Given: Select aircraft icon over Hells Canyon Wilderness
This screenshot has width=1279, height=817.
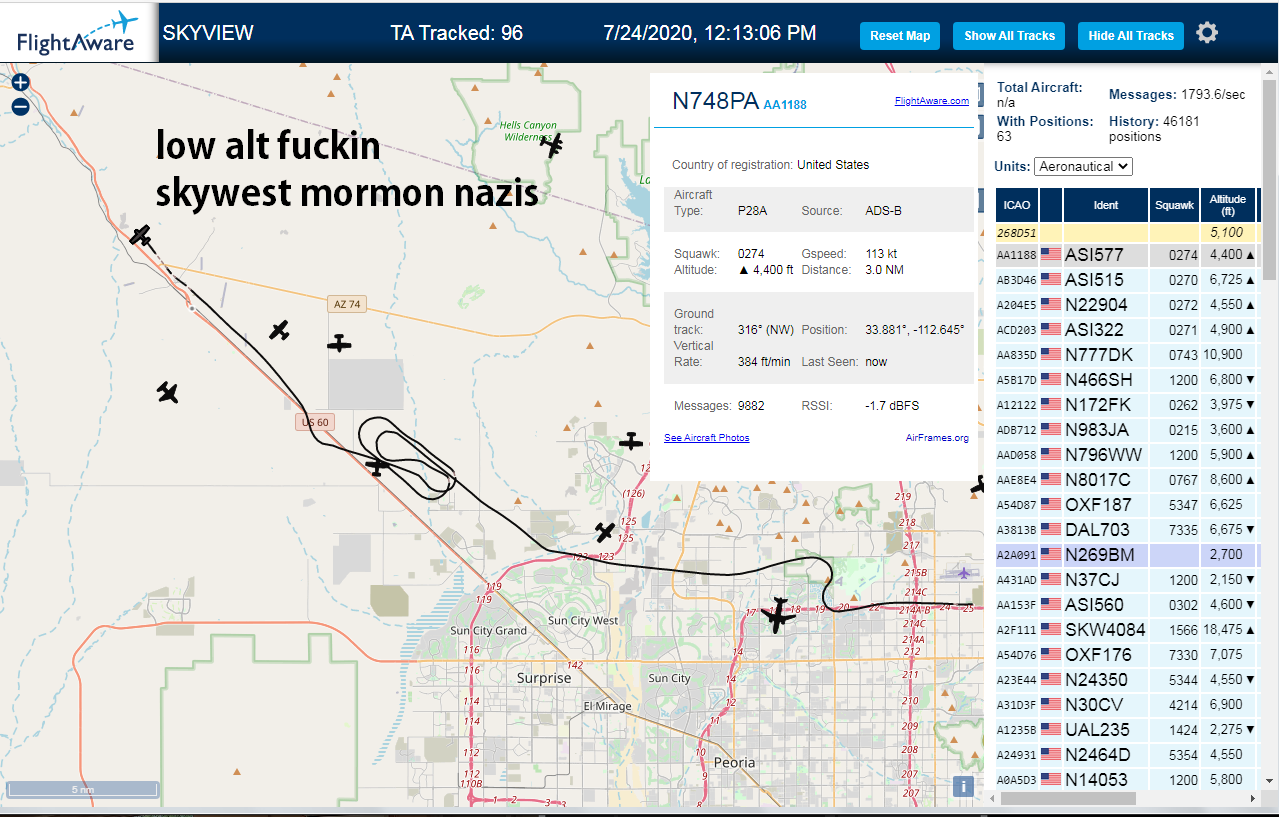Looking at the screenshot, I should tap(551, 145).
